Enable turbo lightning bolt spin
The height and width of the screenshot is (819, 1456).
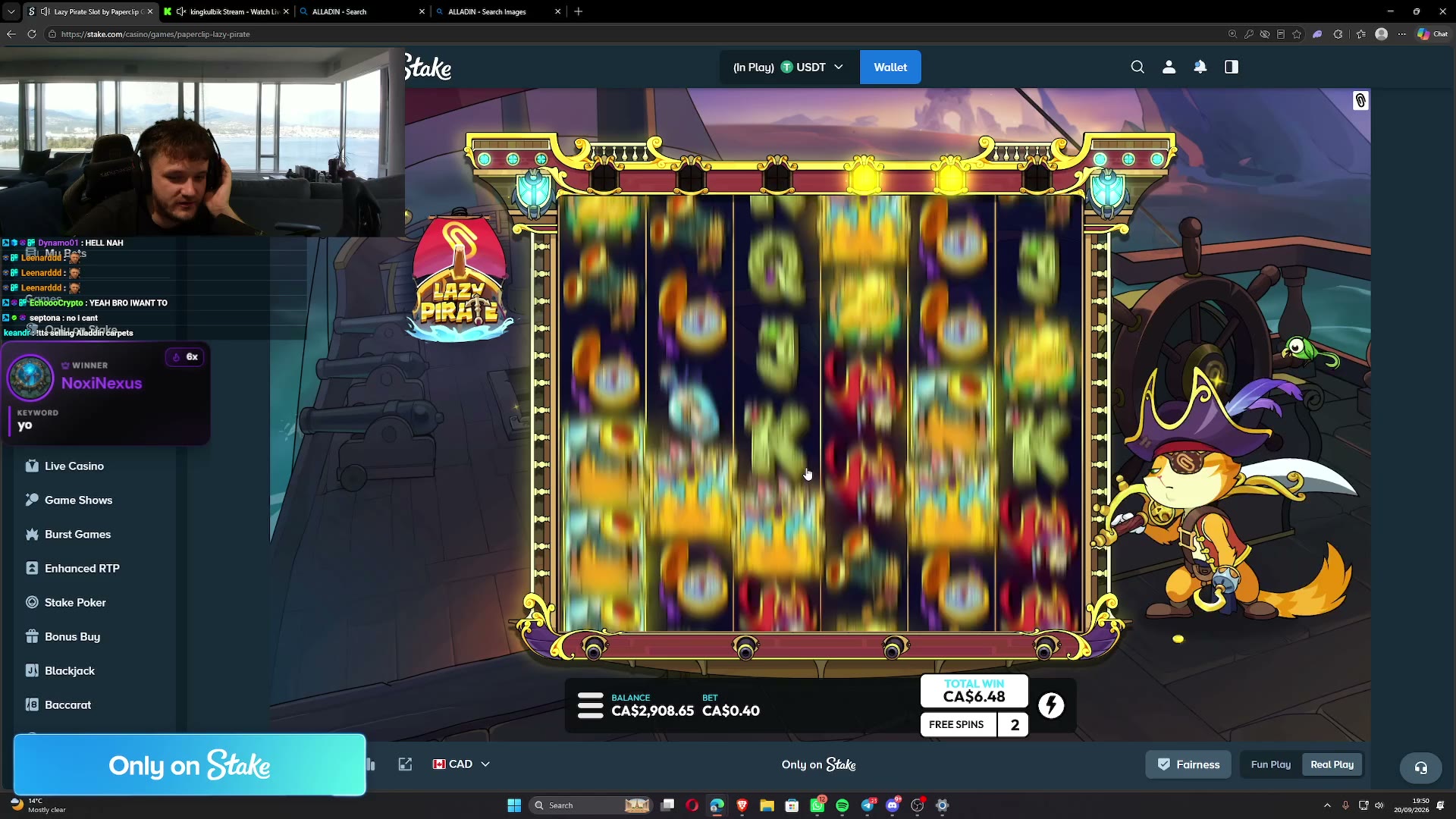(1051, 705)
